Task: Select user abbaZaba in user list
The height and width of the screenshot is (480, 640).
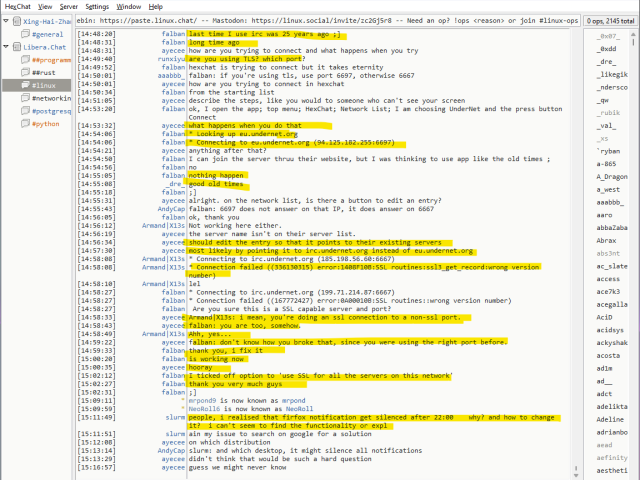Action: click(612, 228)
